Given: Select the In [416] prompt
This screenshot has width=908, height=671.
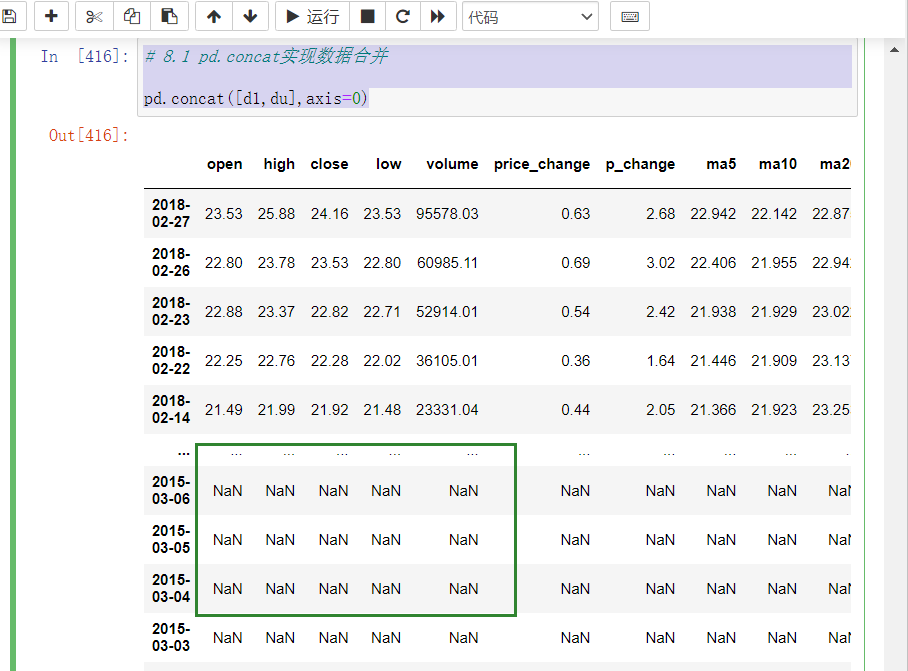Looking at the screenshot, I should tap(85, 56).
